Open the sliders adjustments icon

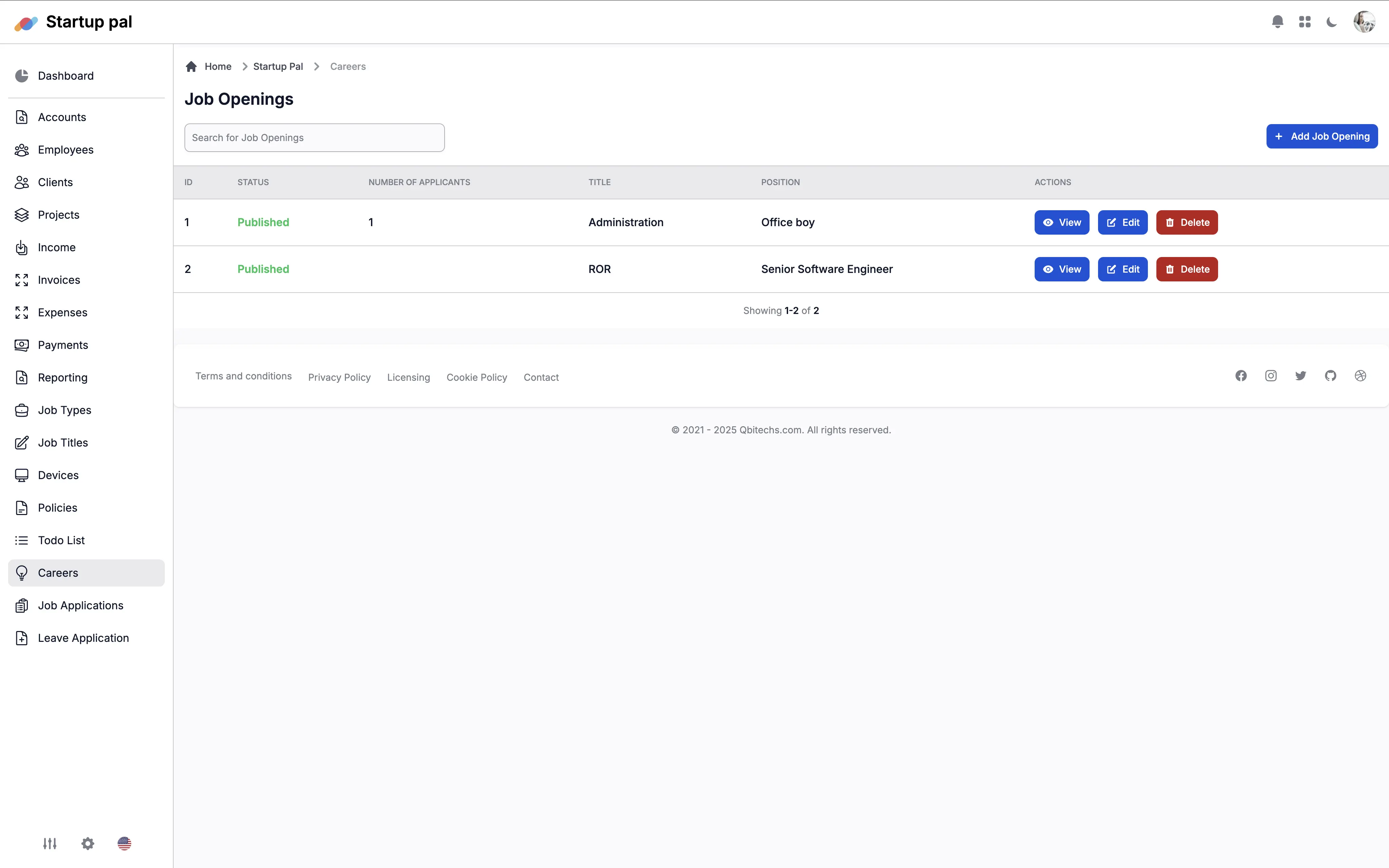50,843
